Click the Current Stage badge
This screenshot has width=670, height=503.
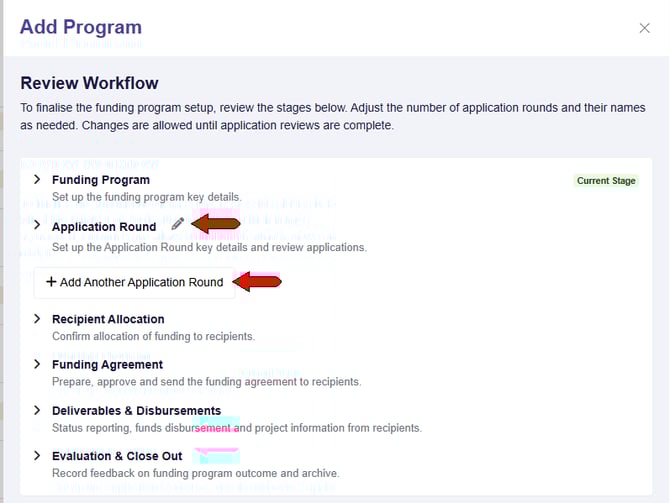click(x=606, y=181)
